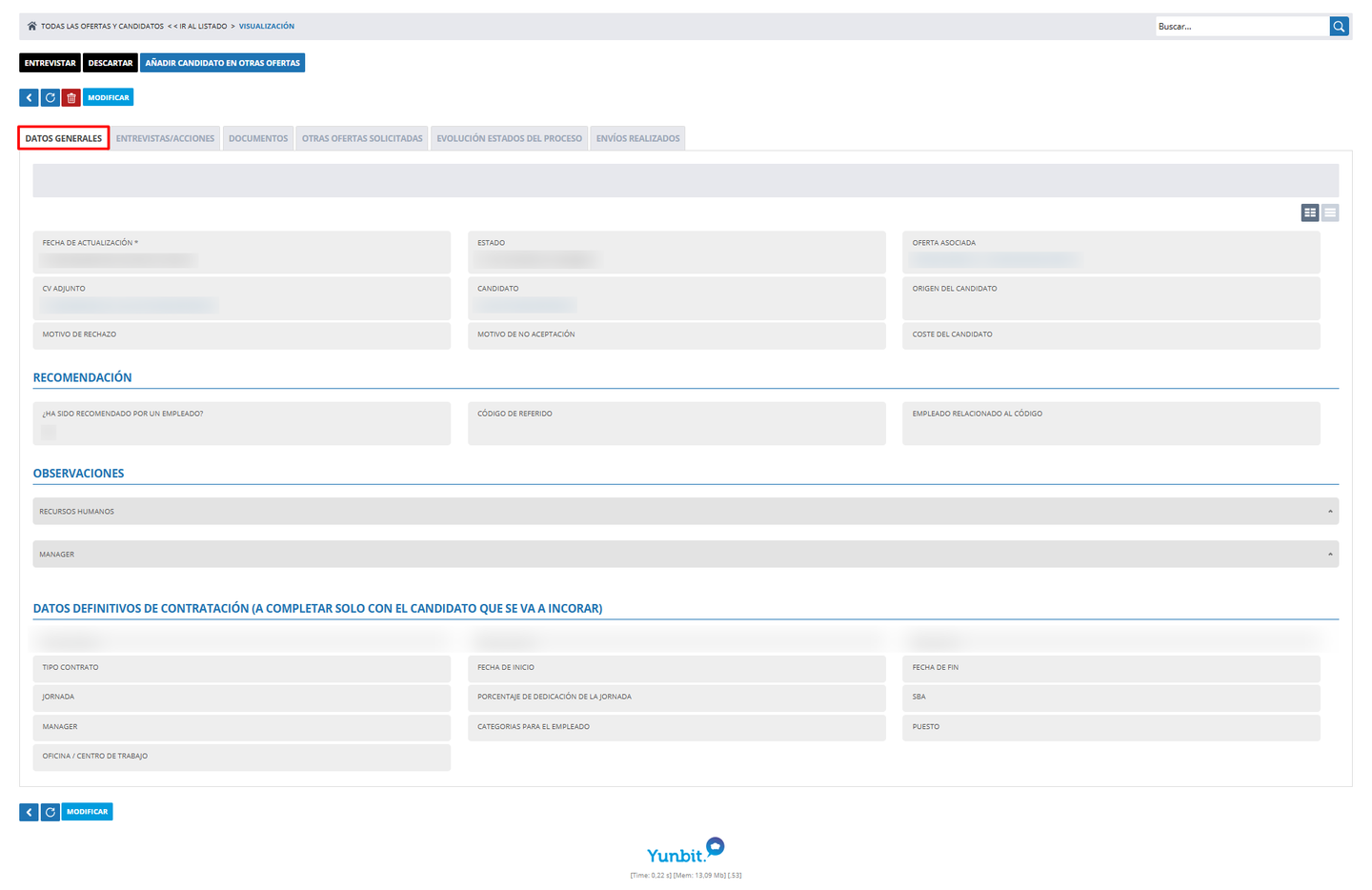
Task: Click the Fecha de Inicio field
Action: coord(676,668)
